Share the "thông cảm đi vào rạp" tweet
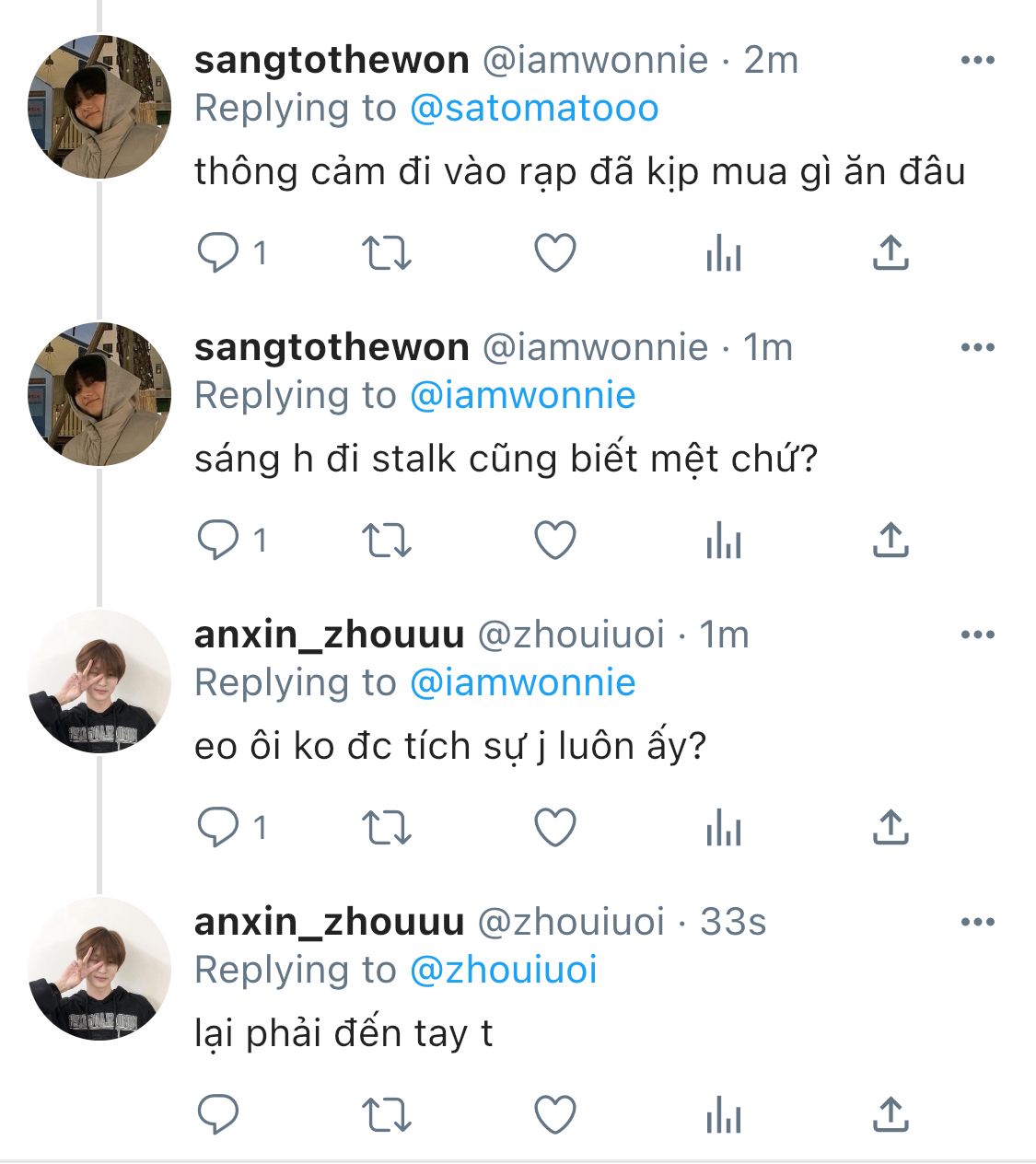 click(890, 252)
